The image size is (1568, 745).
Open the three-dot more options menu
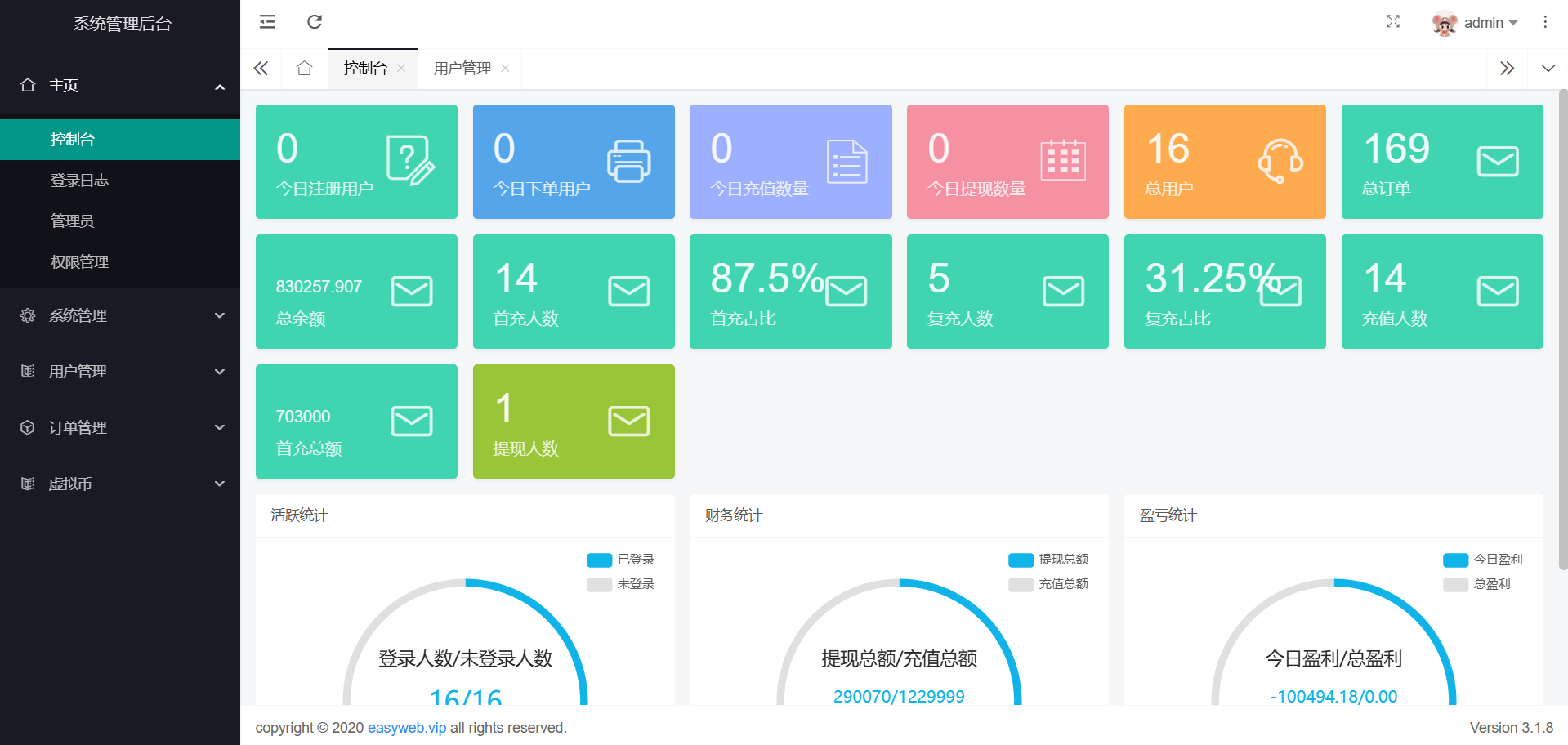(x=1544, y=22)
